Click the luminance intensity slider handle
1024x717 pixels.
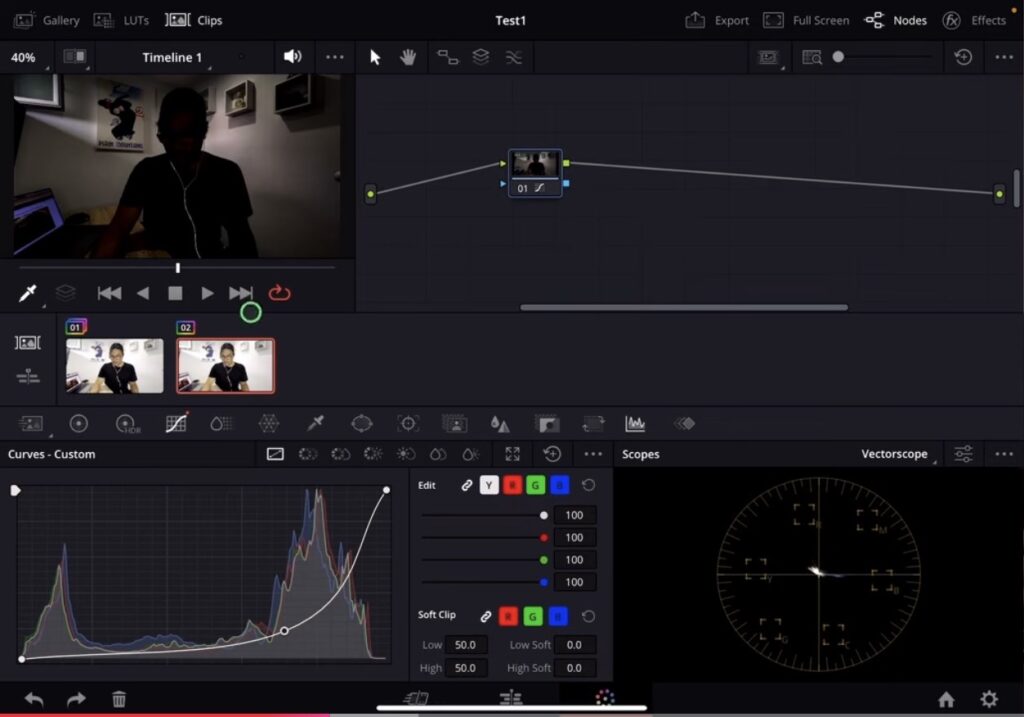[544, 515]
